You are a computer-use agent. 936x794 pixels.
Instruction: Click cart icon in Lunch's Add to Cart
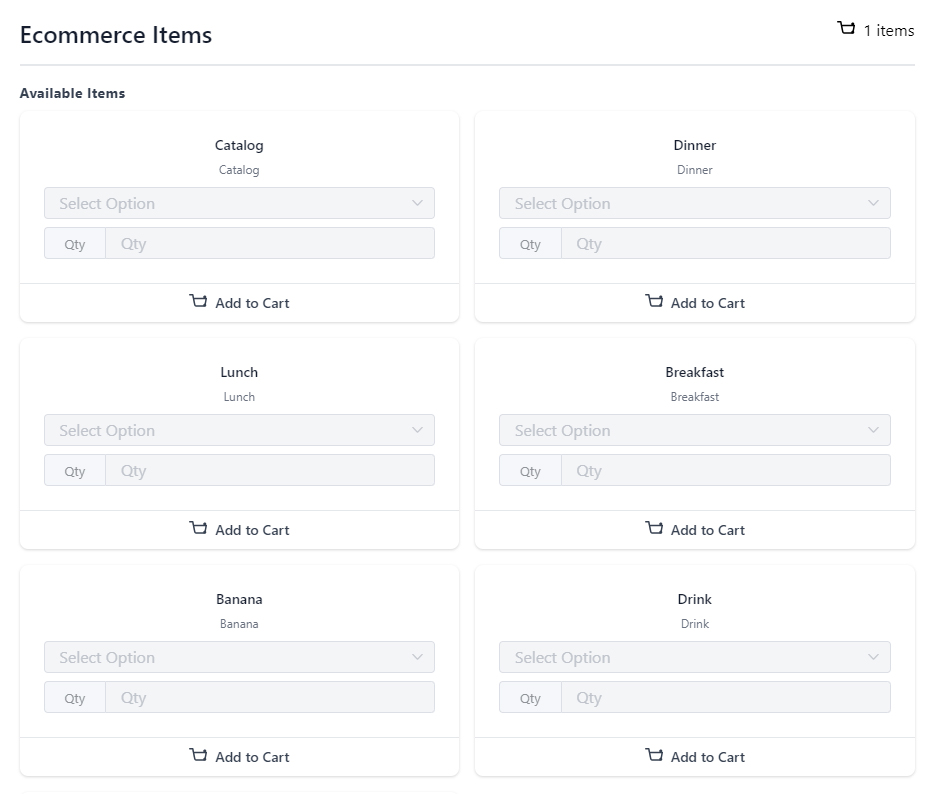198,528
